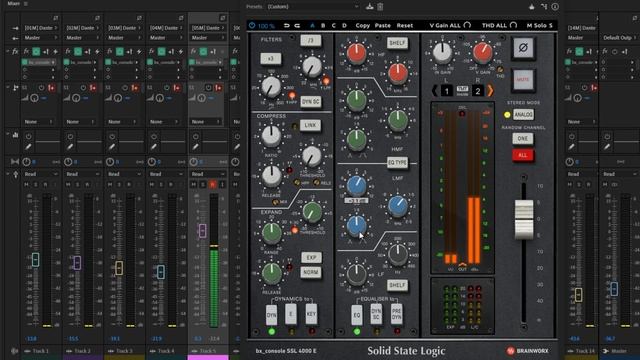Click the HF SHELF button at EQ top
Screen dimensions: 640x360
[397, 43]
